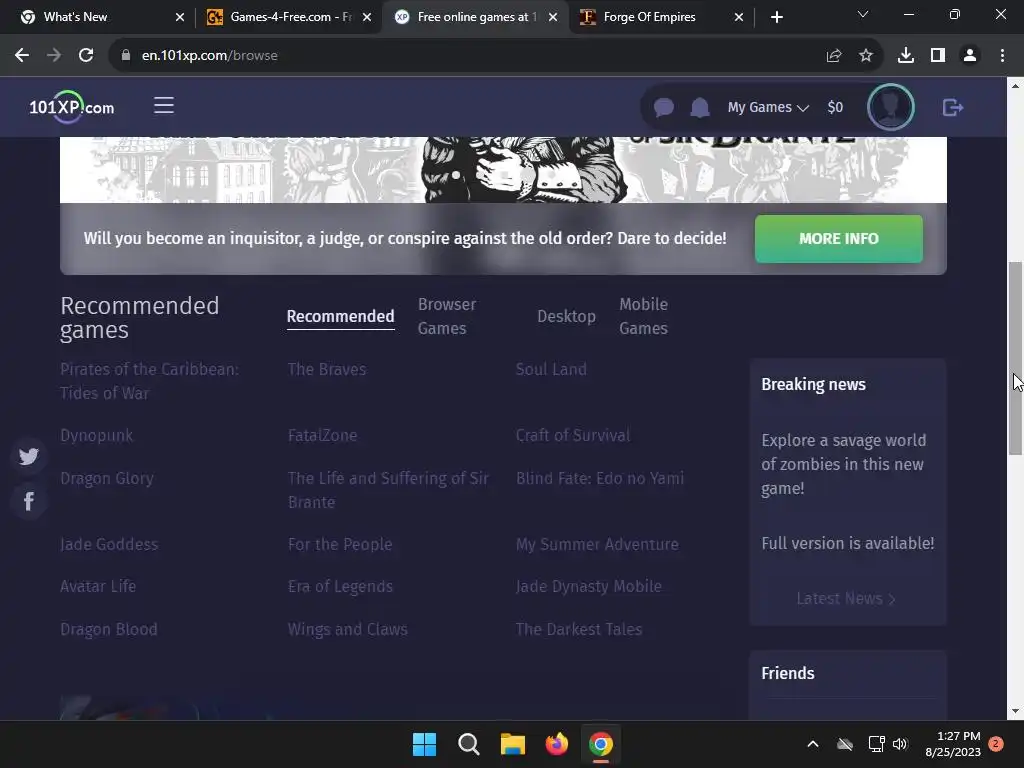This screenshot has width=1024, height=768.
Task: Click the logout icon in site header
Action: point(953,107)
